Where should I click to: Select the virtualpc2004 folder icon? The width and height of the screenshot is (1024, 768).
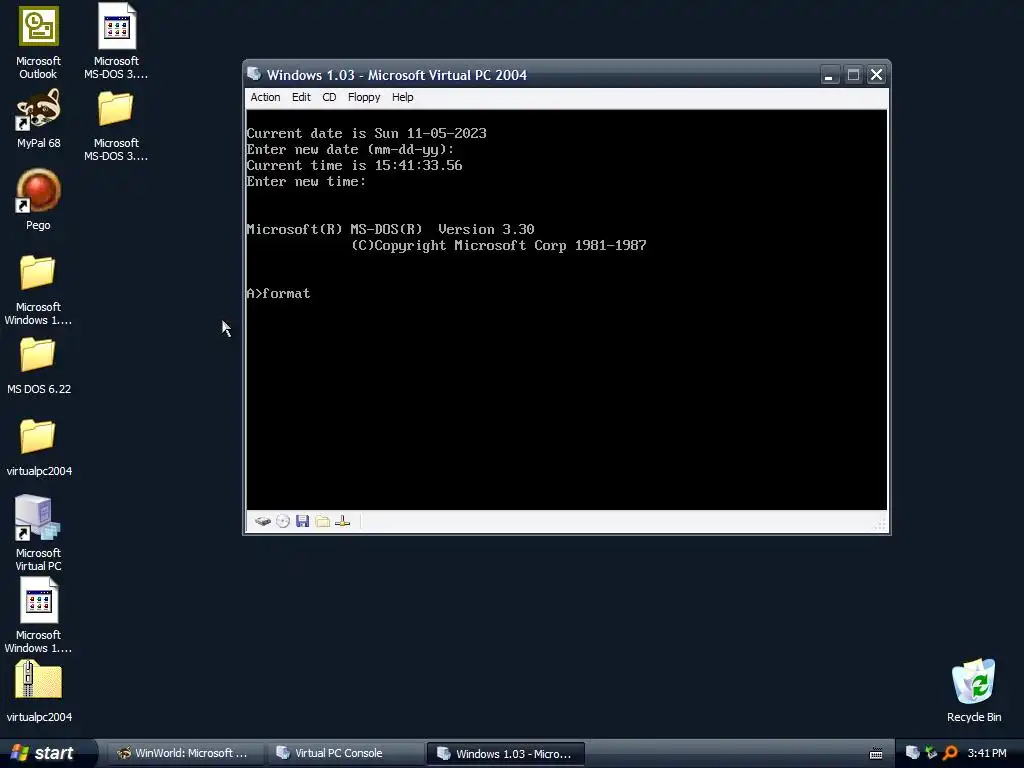pos(37,436)
